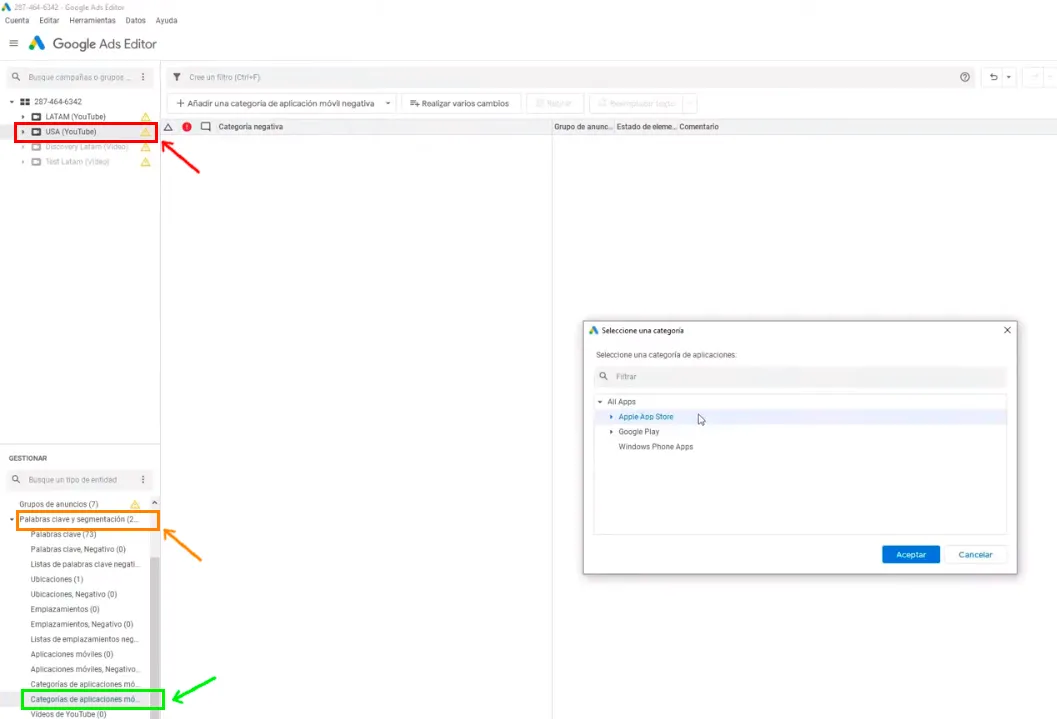Open the help question mark icon
1057x719 pixels.
(x=965, y=77)
